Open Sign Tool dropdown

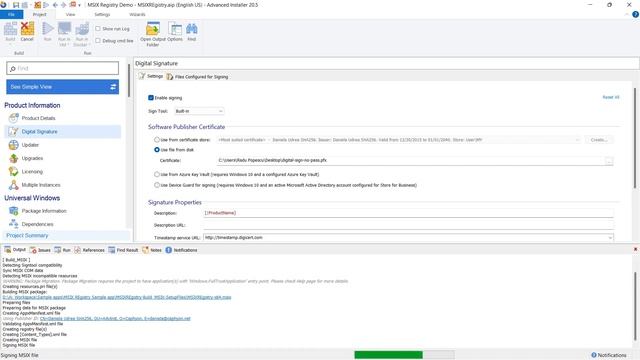[x=199, y=111]
